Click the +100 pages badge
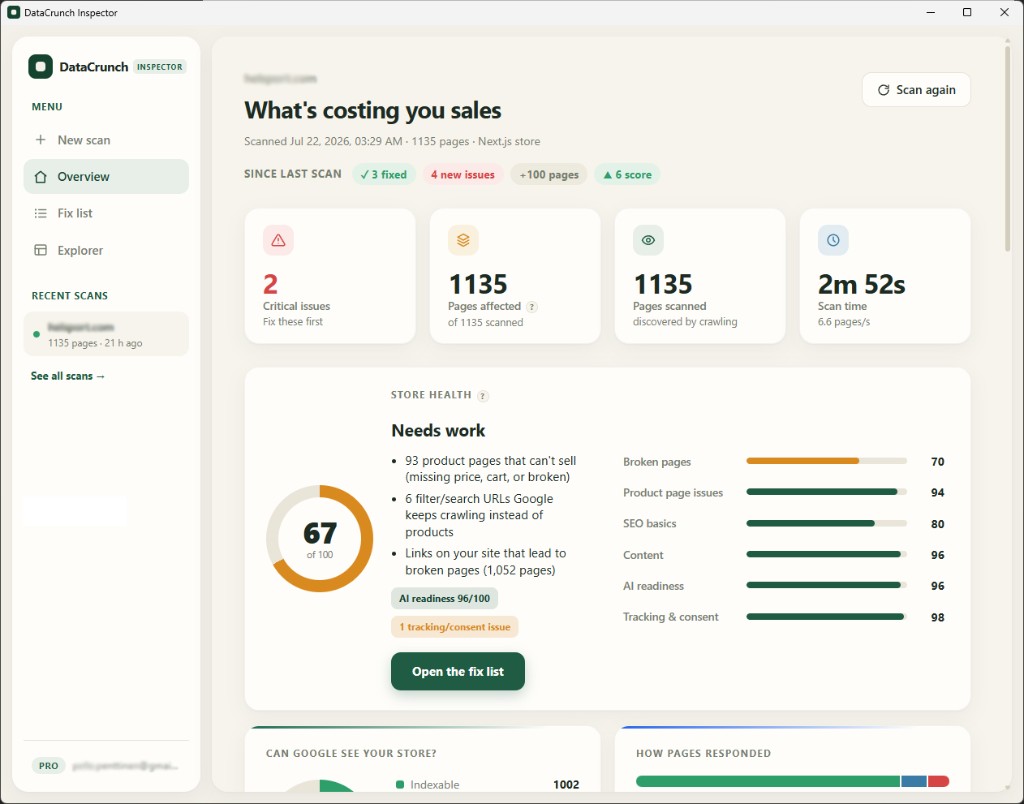 pos(549,174)
